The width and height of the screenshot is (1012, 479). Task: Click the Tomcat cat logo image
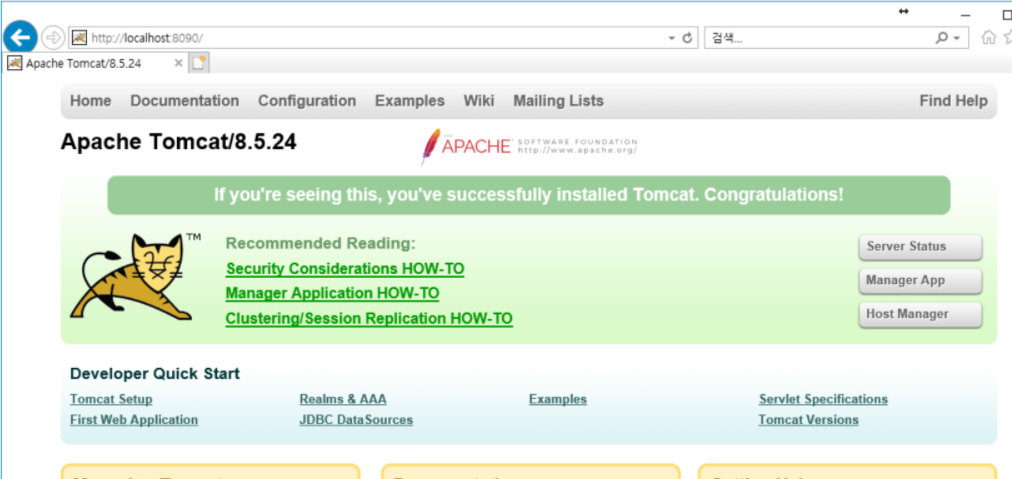tap(136, 277)
